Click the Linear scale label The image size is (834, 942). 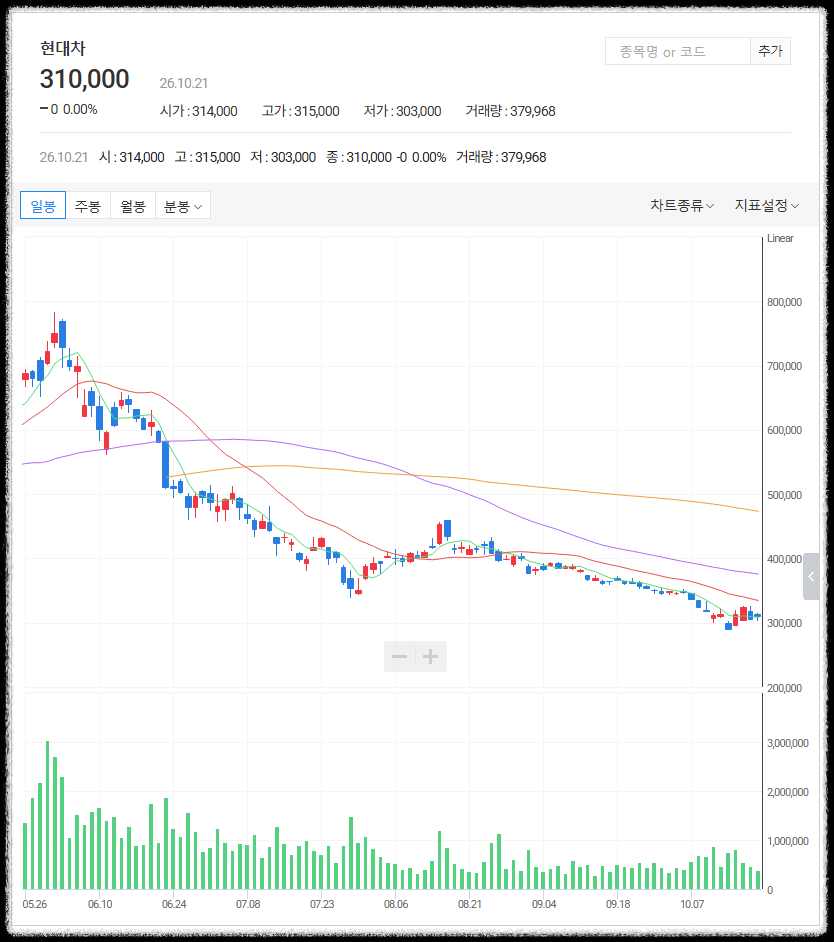coord(780,238)
